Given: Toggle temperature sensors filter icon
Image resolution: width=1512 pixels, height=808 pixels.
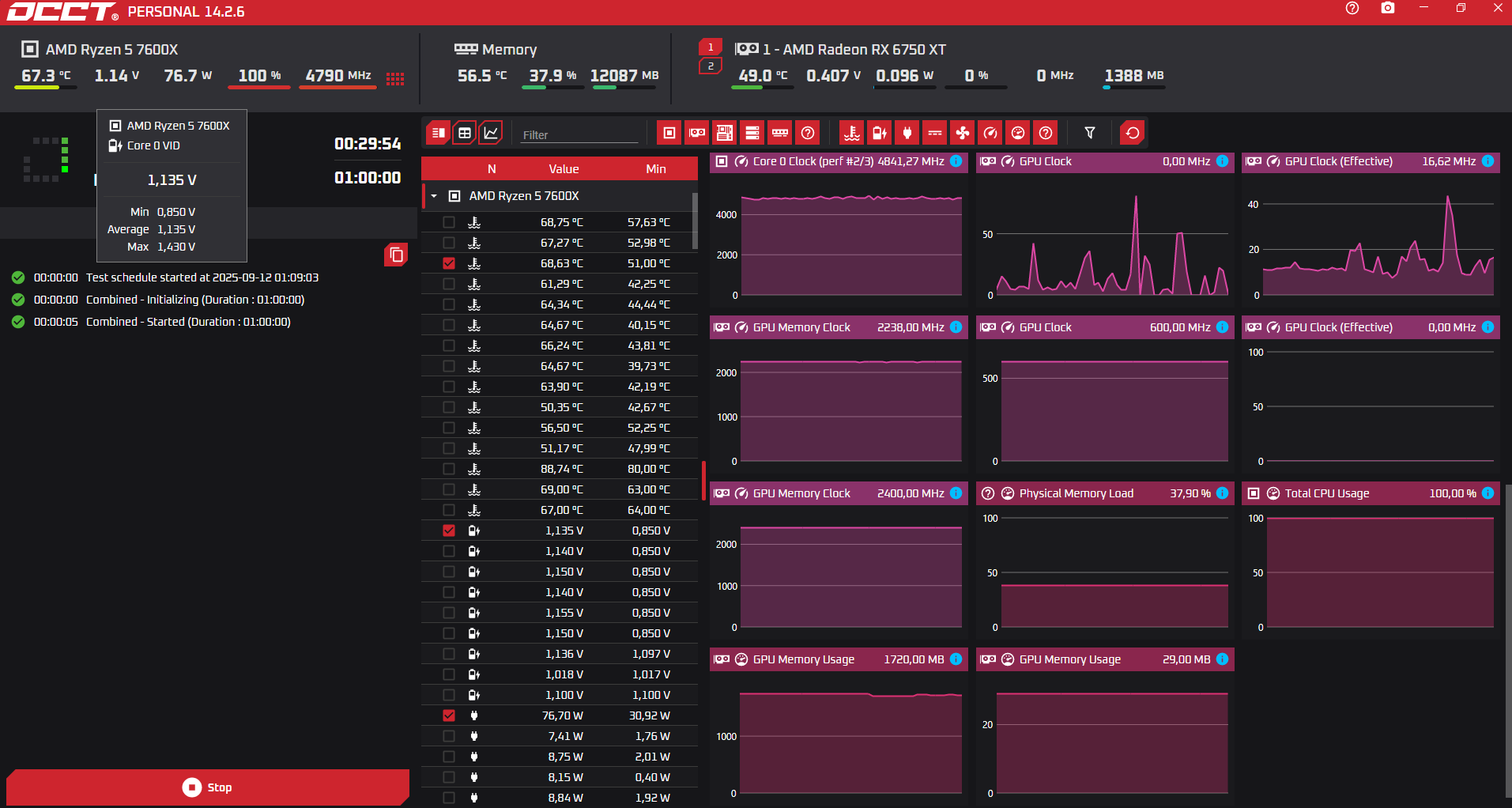Looking at the screenshot, I should [852, 133].
